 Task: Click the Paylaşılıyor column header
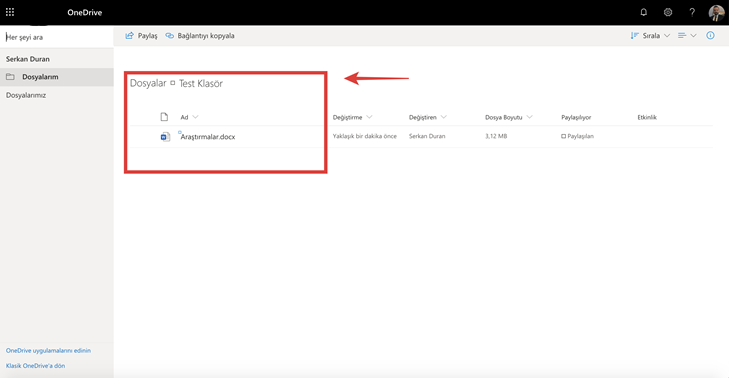(x=576, y=117)
